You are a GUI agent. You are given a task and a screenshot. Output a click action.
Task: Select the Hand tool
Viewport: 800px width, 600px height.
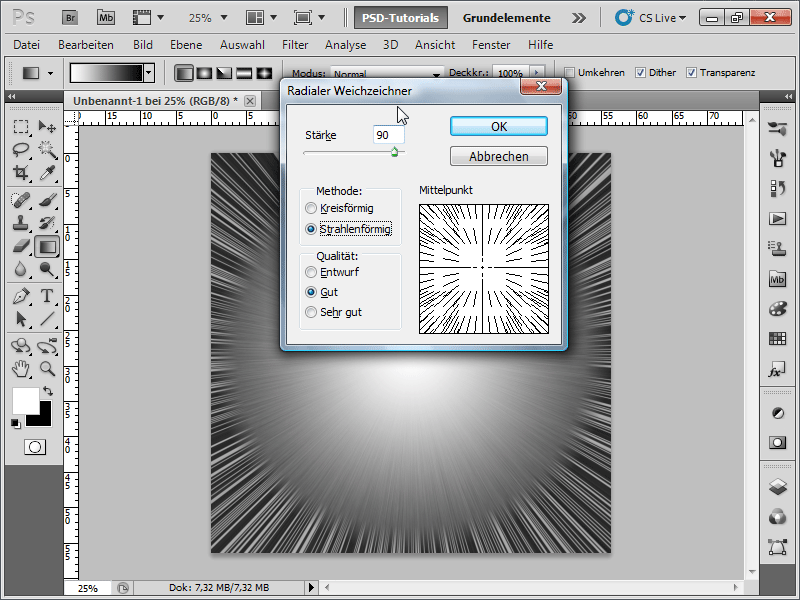coord(21,368)
